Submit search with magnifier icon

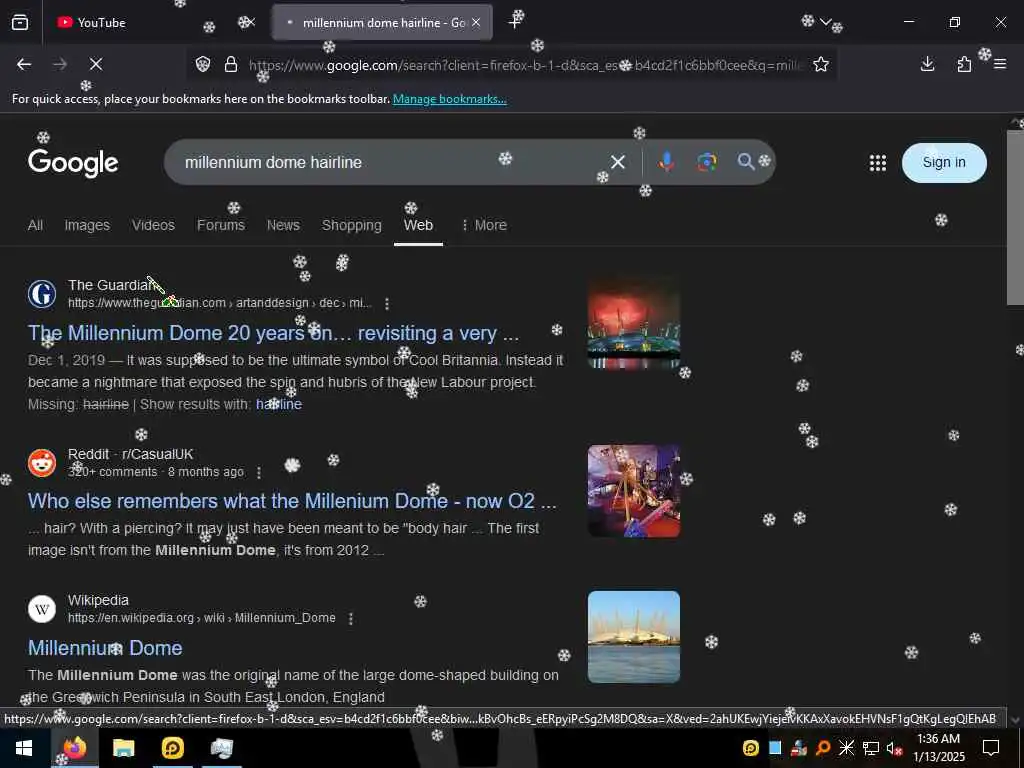746,161
